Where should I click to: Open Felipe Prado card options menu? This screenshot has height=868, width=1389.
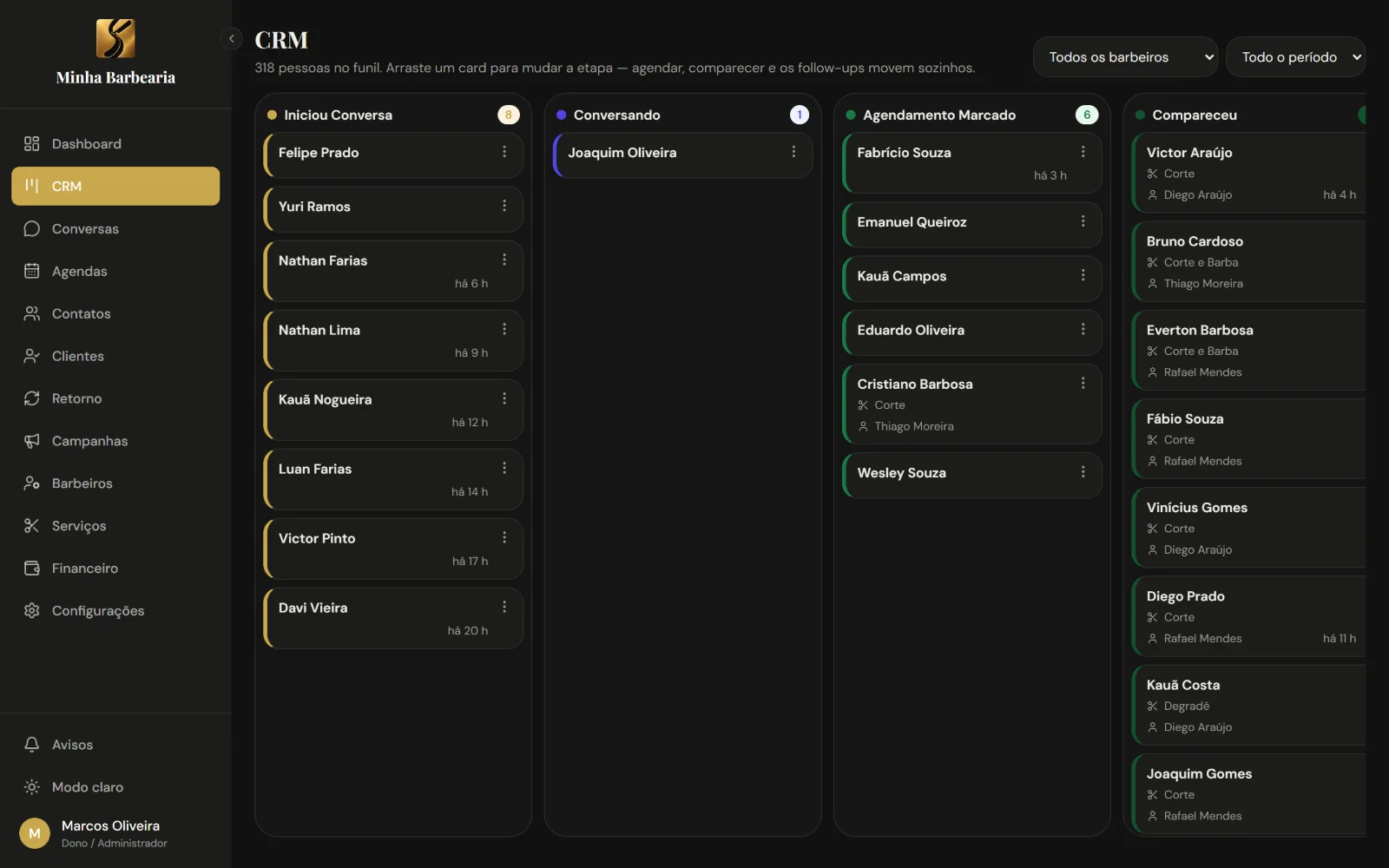pyautogui.click(x=504, y=152)
